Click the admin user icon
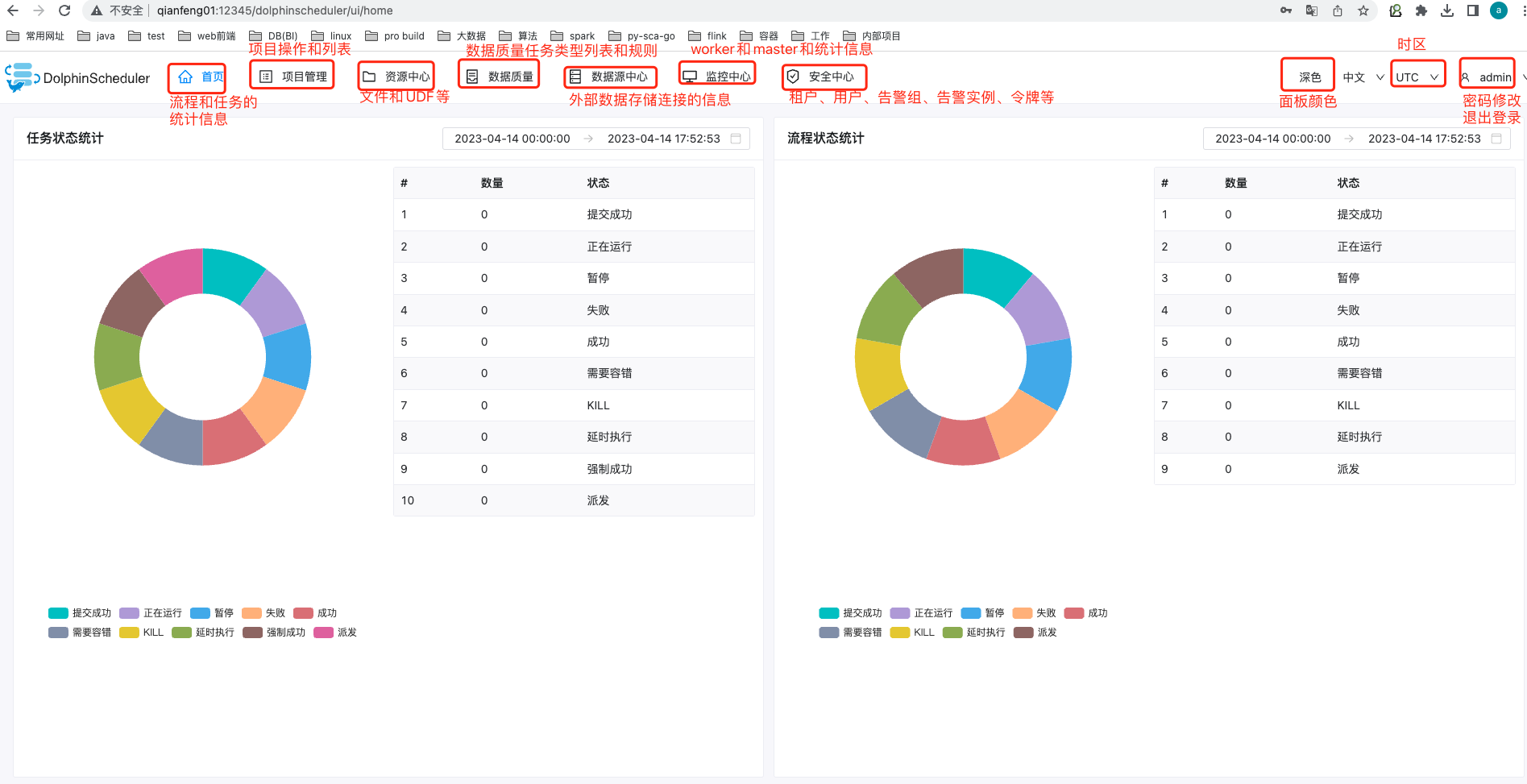 pos(1466,77)
